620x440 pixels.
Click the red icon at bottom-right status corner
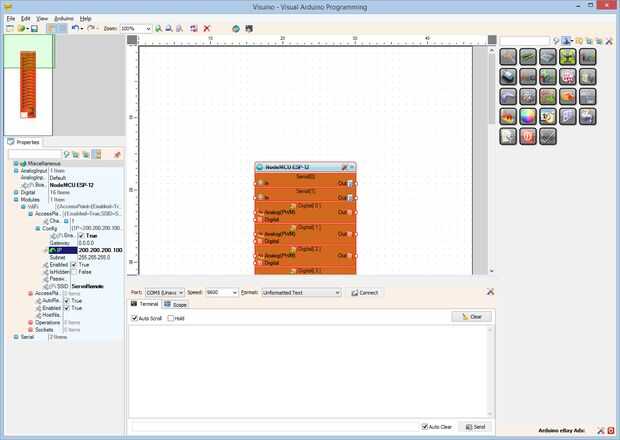click(x=611, y=430)
